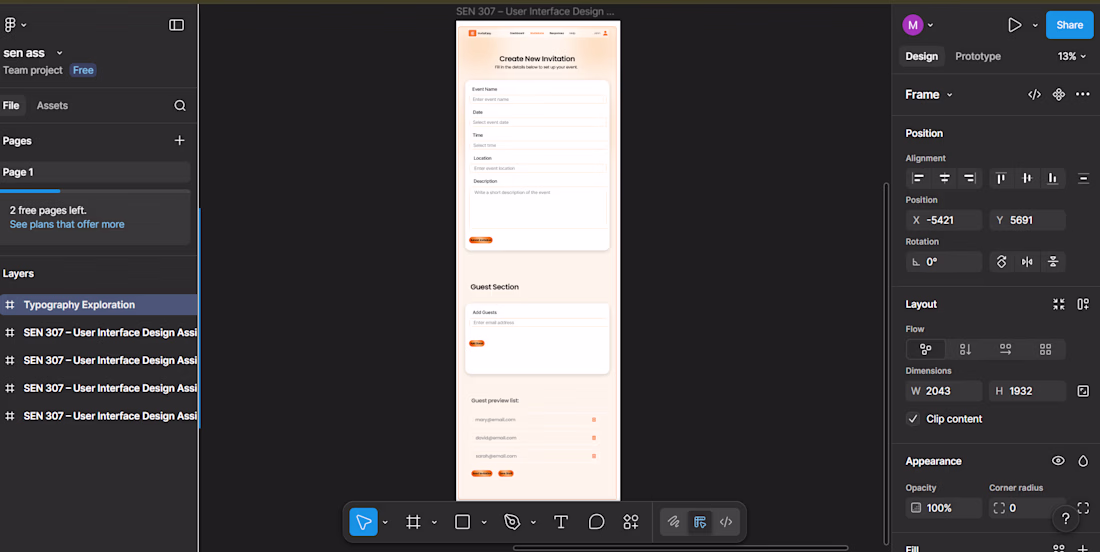This screenshot has height=552, width=1100.
Task: Click the Share button
Action: (1069, 25)
